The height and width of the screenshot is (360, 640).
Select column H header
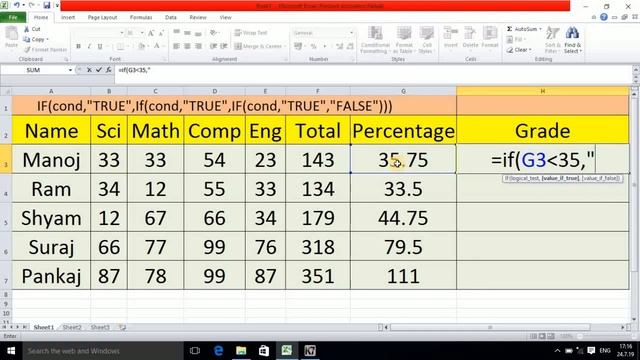542,91
